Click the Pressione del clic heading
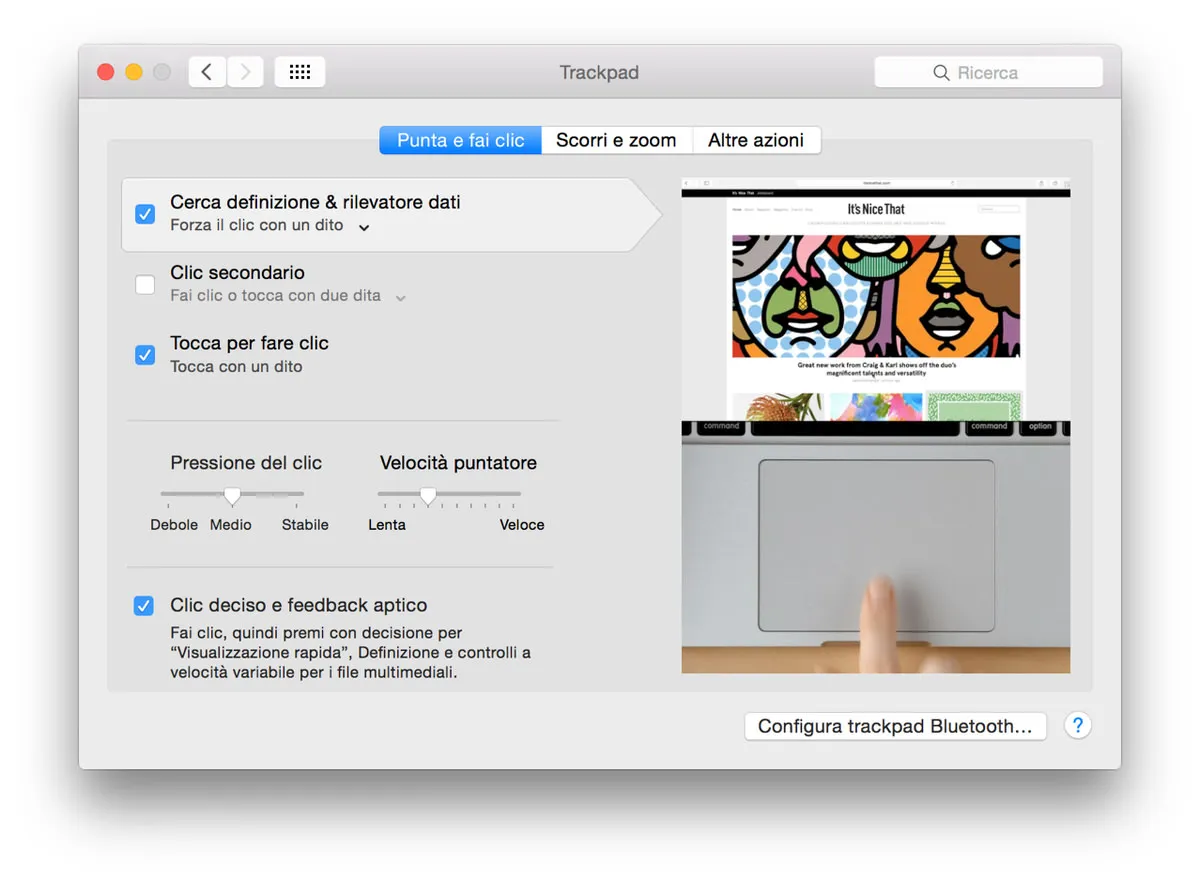This screenshot has width=1200, height=882. (x=246, y=463)
